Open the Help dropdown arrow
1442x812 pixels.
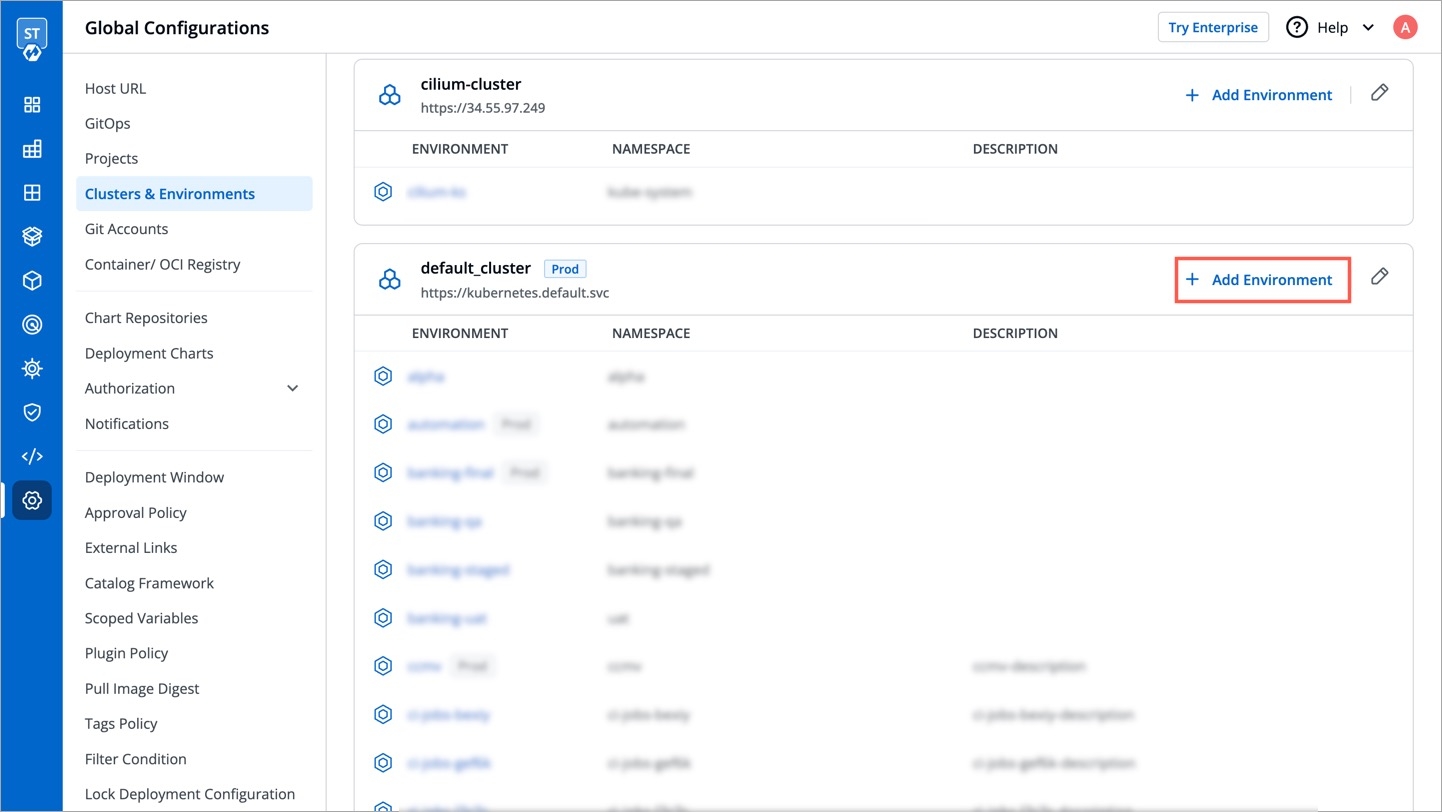tap(1368, 28)
